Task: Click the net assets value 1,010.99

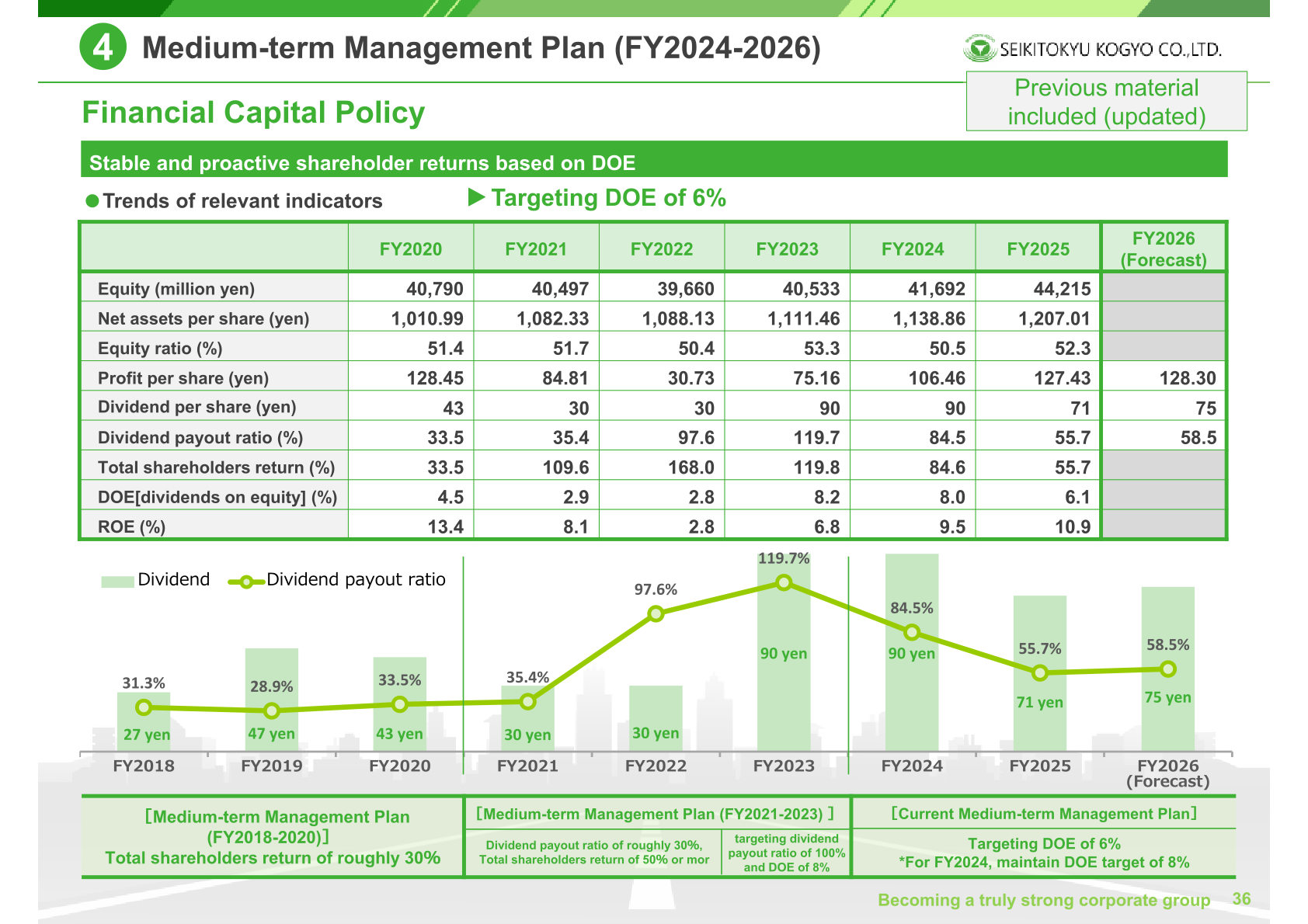Action: coord(427,318)
